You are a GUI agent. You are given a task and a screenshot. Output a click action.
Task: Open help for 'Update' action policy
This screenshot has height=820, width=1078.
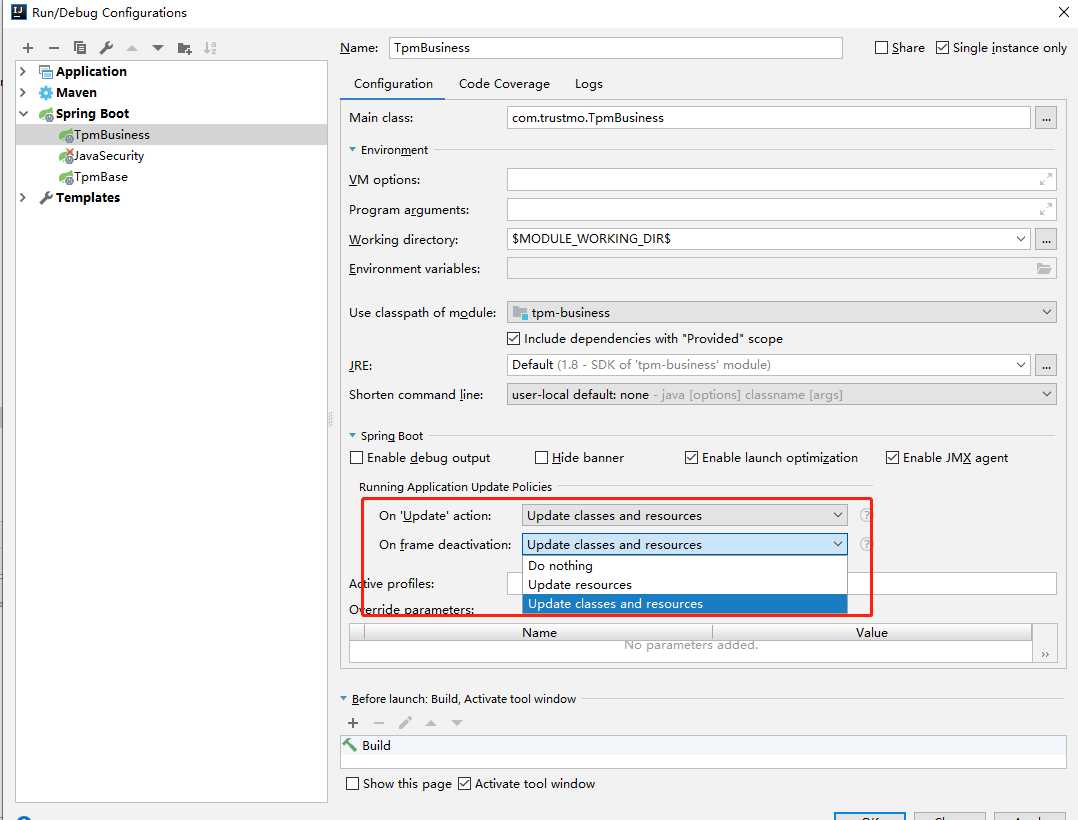coord(866,516)
